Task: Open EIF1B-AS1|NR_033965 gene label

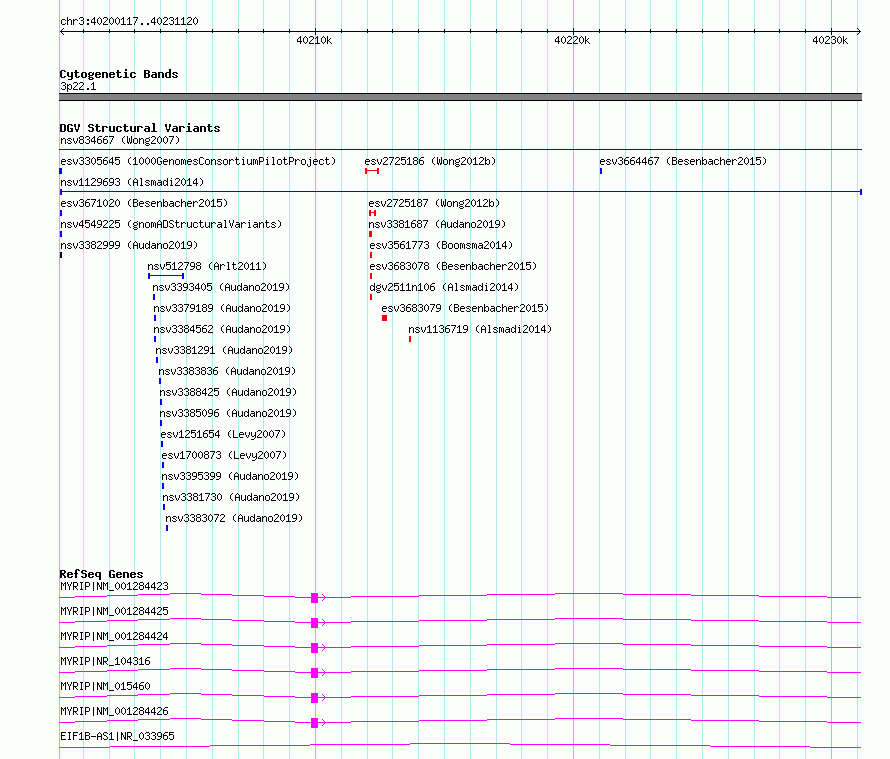Action: pyautogui.click(x=117, y=736)
